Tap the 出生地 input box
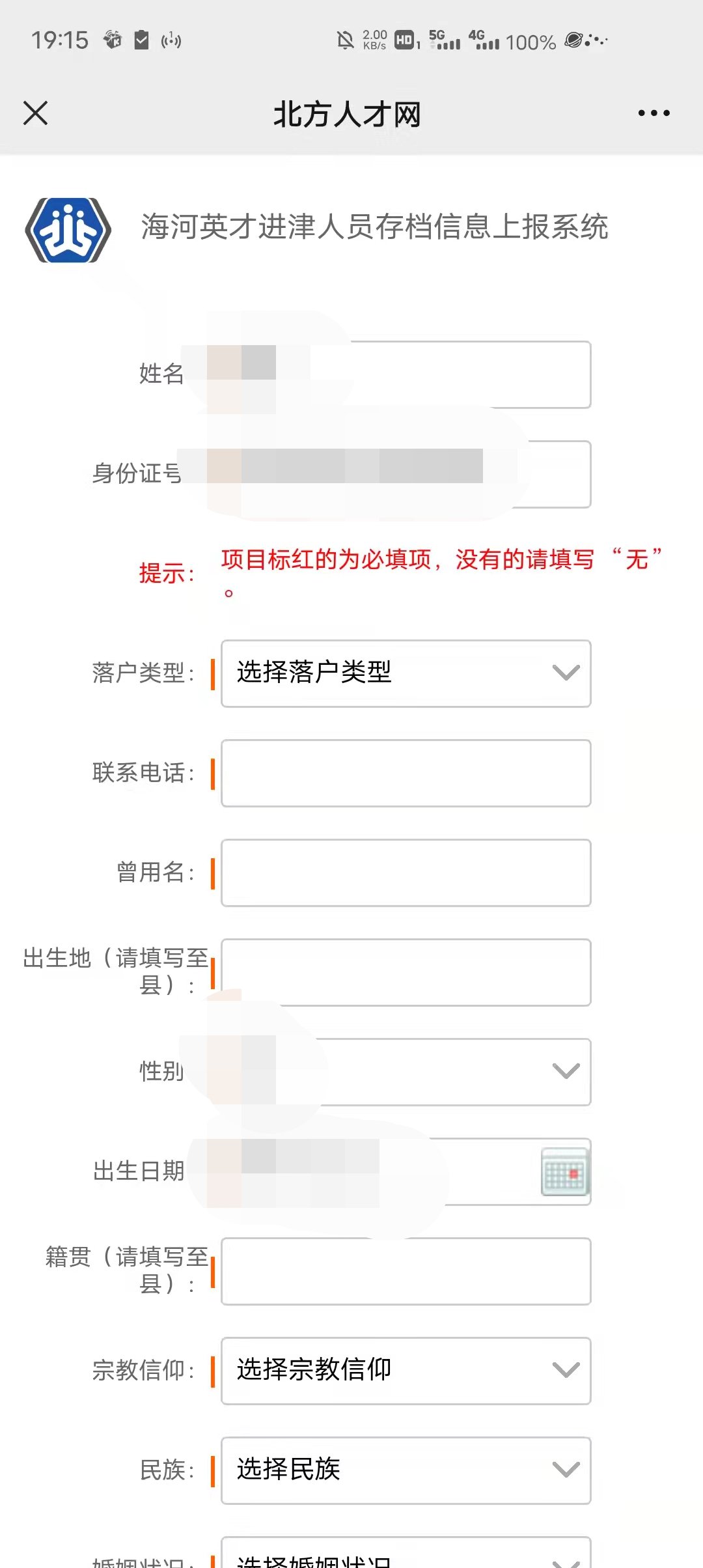703x1568 pixels. 406,972
